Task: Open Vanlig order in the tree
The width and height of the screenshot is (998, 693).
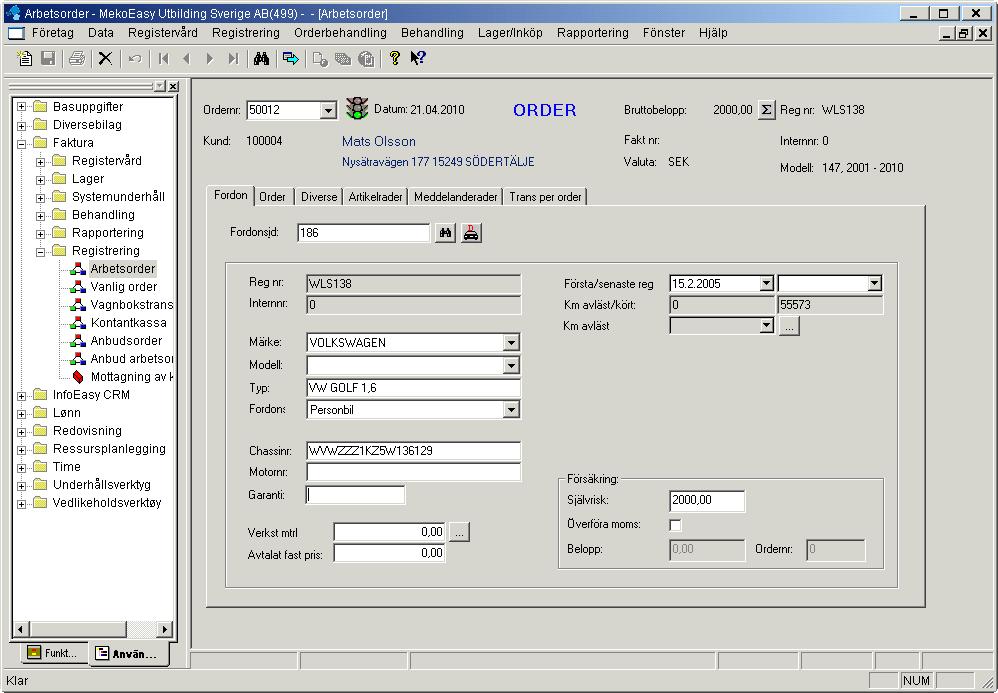Action: point(123,287)
